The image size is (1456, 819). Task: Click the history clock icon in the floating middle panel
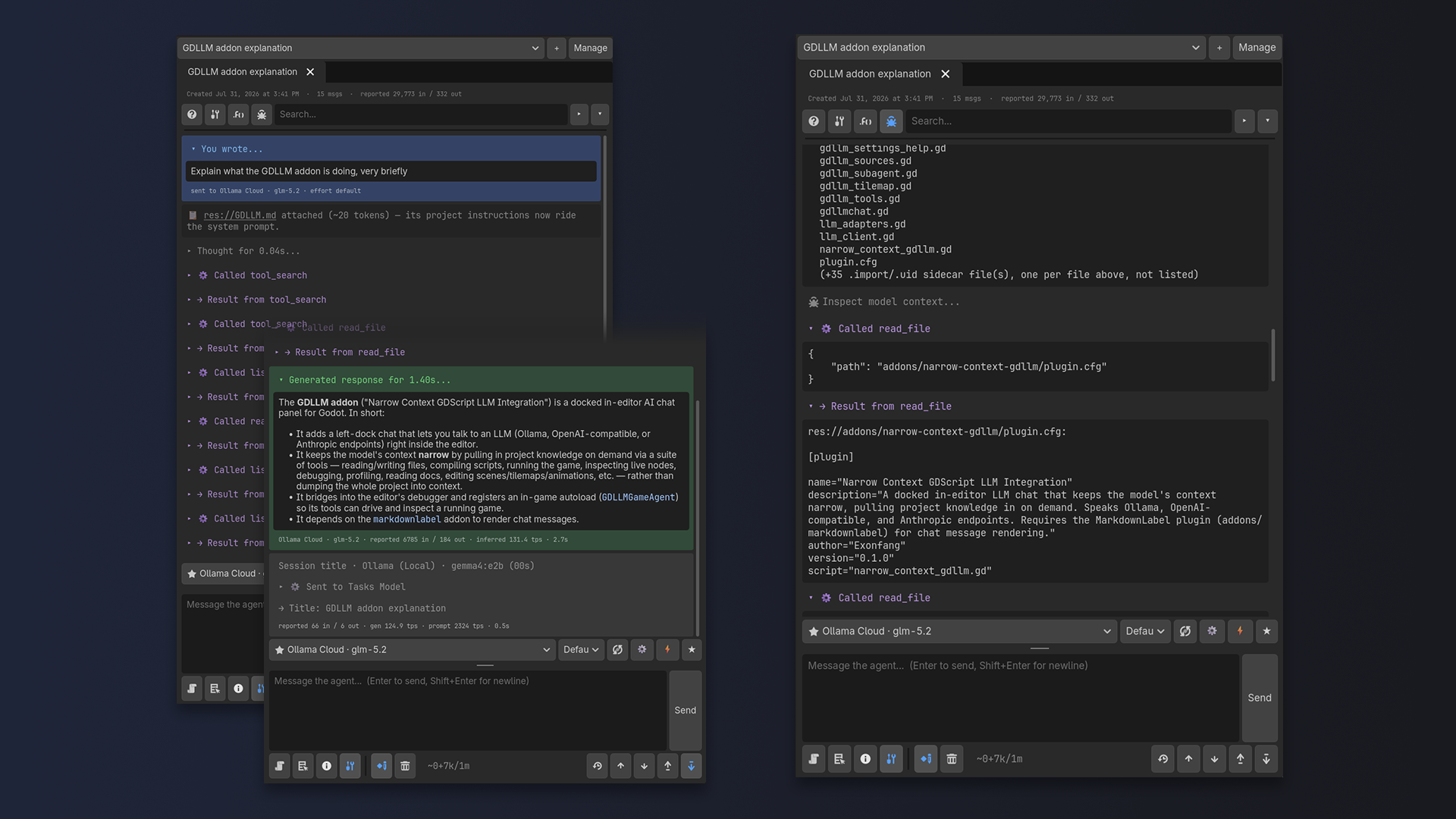click(598, 766)
